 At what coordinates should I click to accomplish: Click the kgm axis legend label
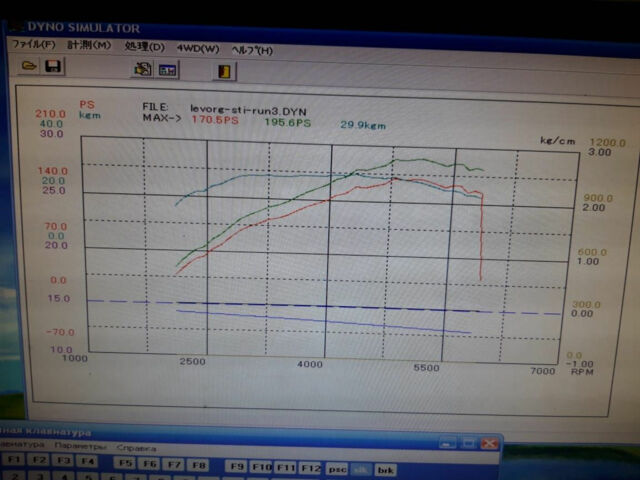[90, 115]
